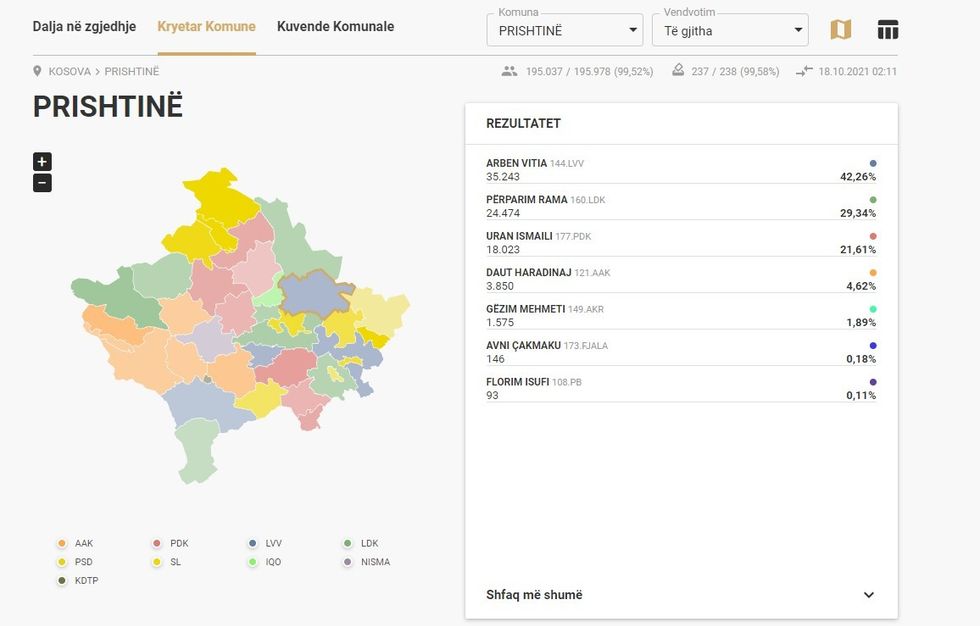Switch to Dalja në zgjedhje tab
980x626 pixels.
84,27
